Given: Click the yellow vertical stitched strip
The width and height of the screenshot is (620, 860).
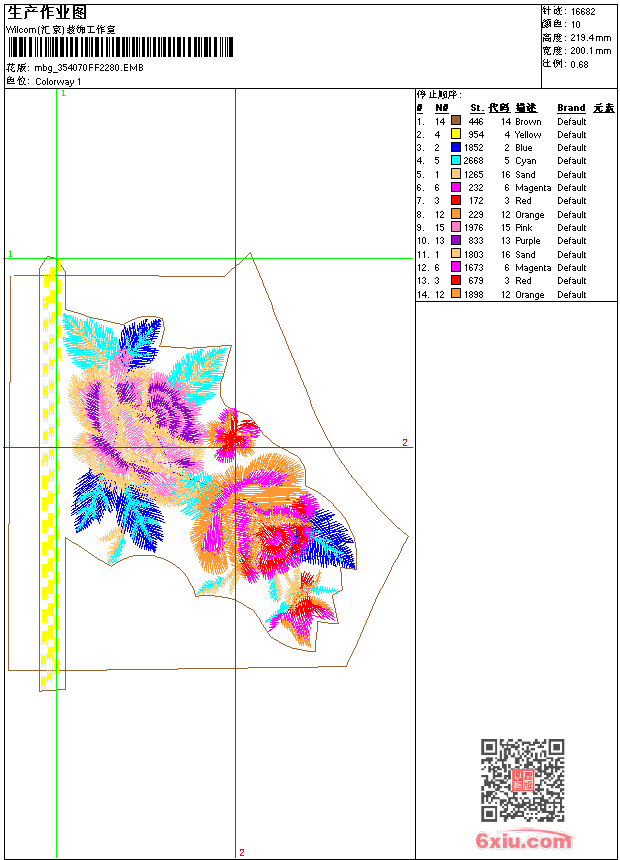Looking at the screenshot, I should click(51, 472).
